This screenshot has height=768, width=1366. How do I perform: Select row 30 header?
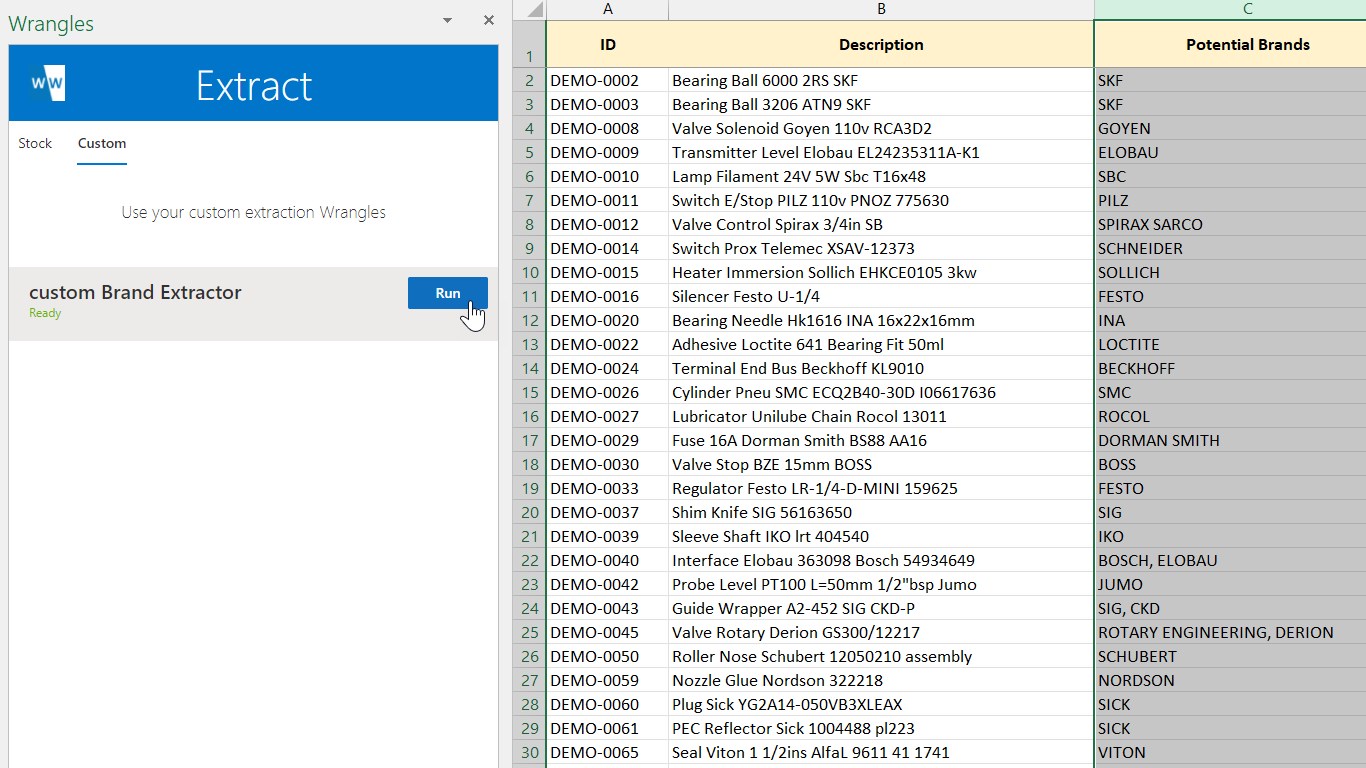tap(530, 752)
